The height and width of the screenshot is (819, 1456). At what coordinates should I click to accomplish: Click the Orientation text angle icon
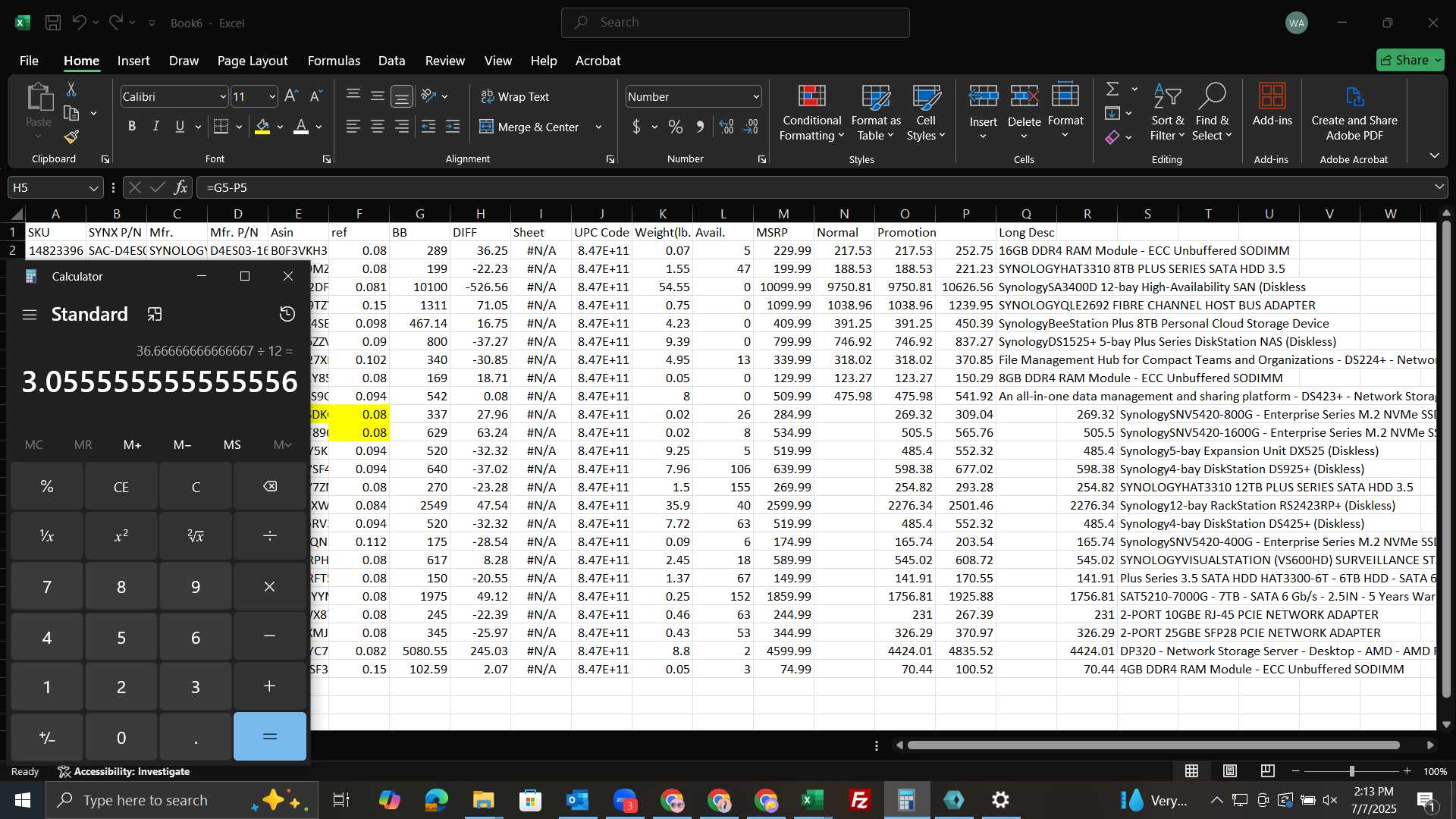click(428, 96)
